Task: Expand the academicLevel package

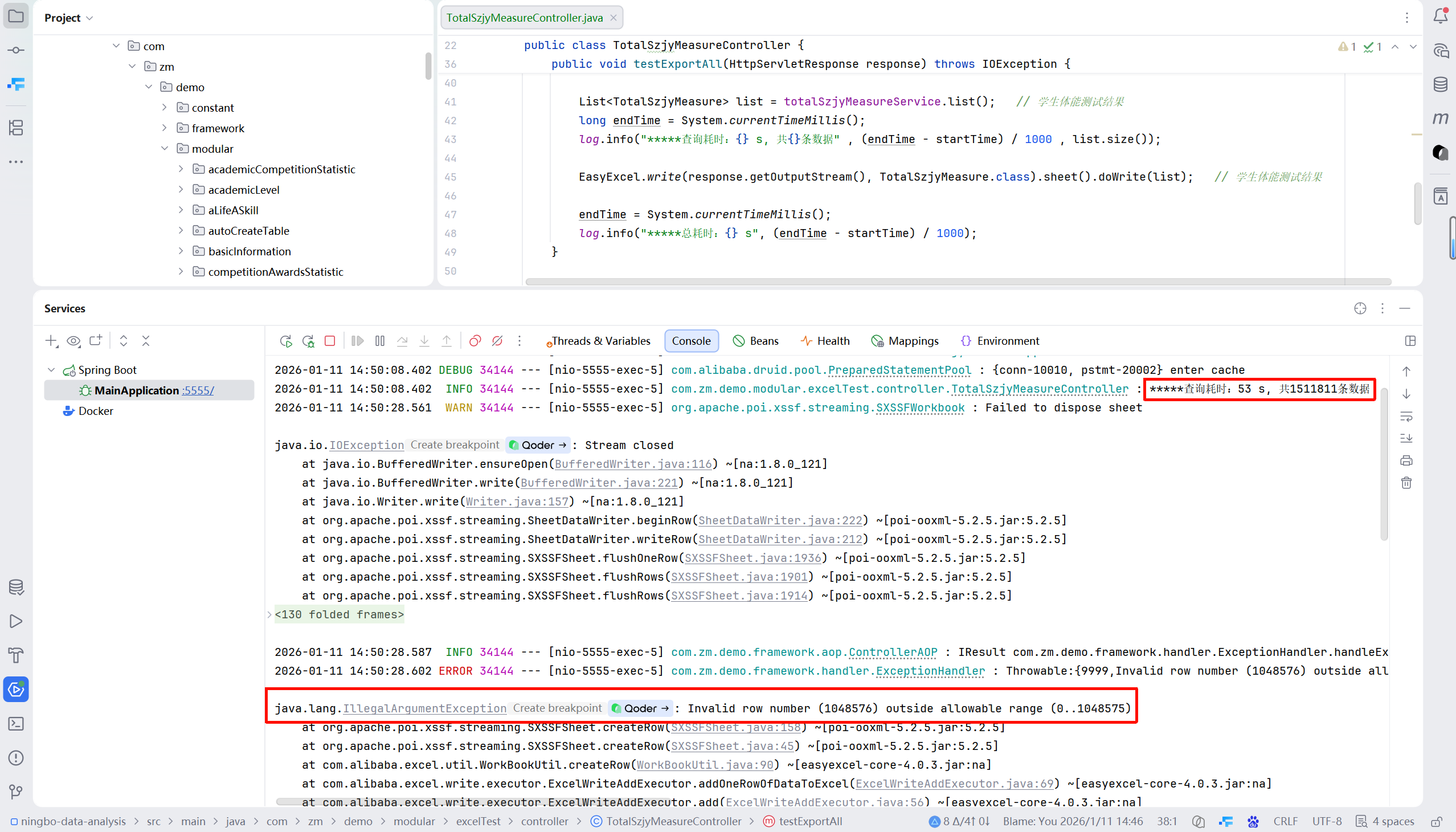Action: [x=181, y=189]
